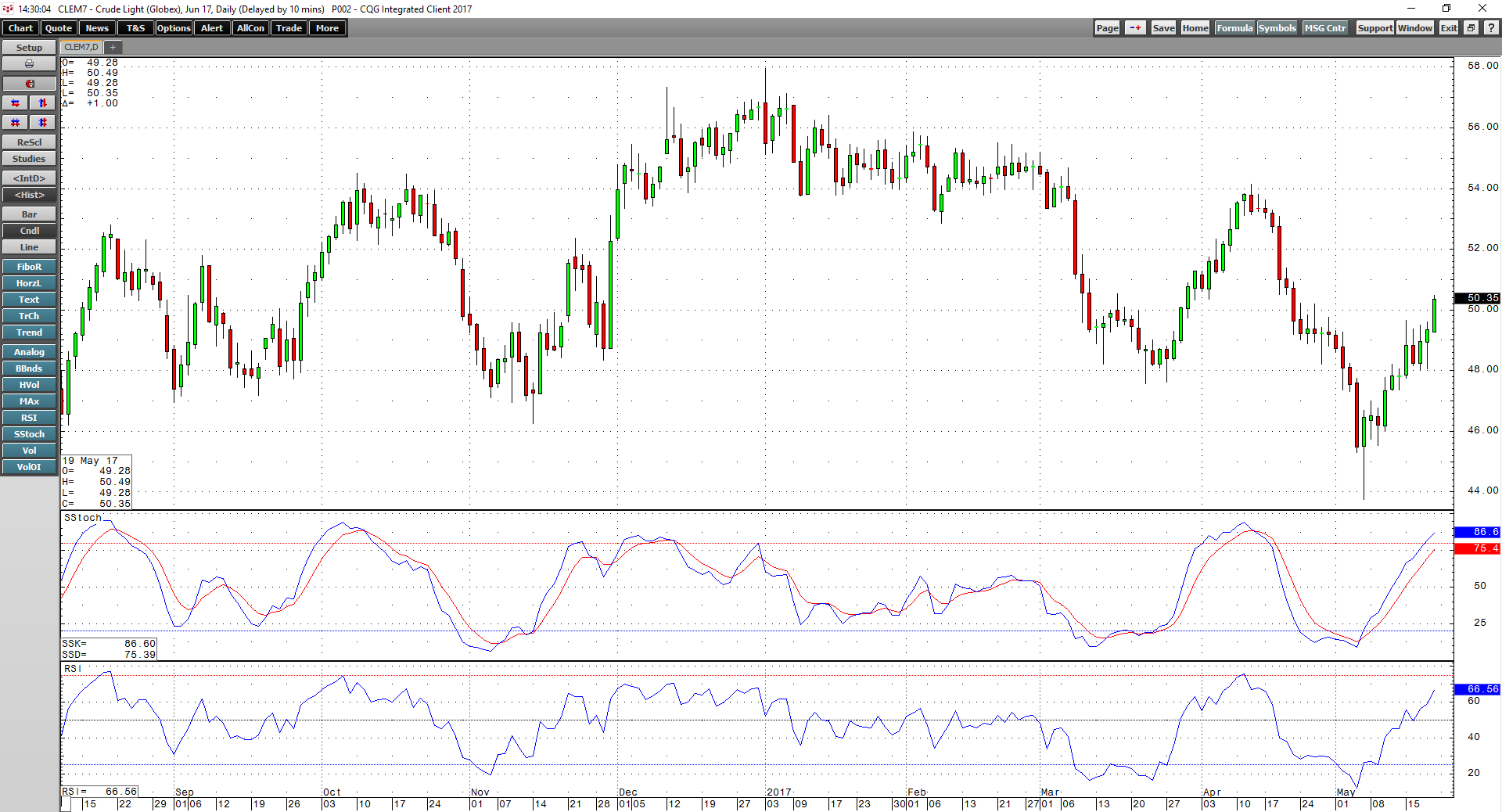Toggle Bar chart display mode
Screen dimensions: 1502x812
29,214
